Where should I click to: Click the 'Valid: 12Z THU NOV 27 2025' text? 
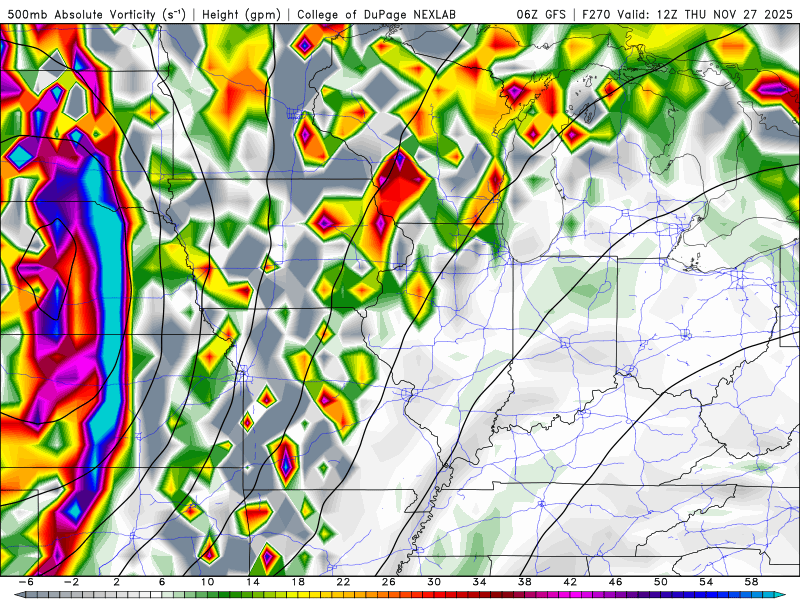[x=705, y=14]
